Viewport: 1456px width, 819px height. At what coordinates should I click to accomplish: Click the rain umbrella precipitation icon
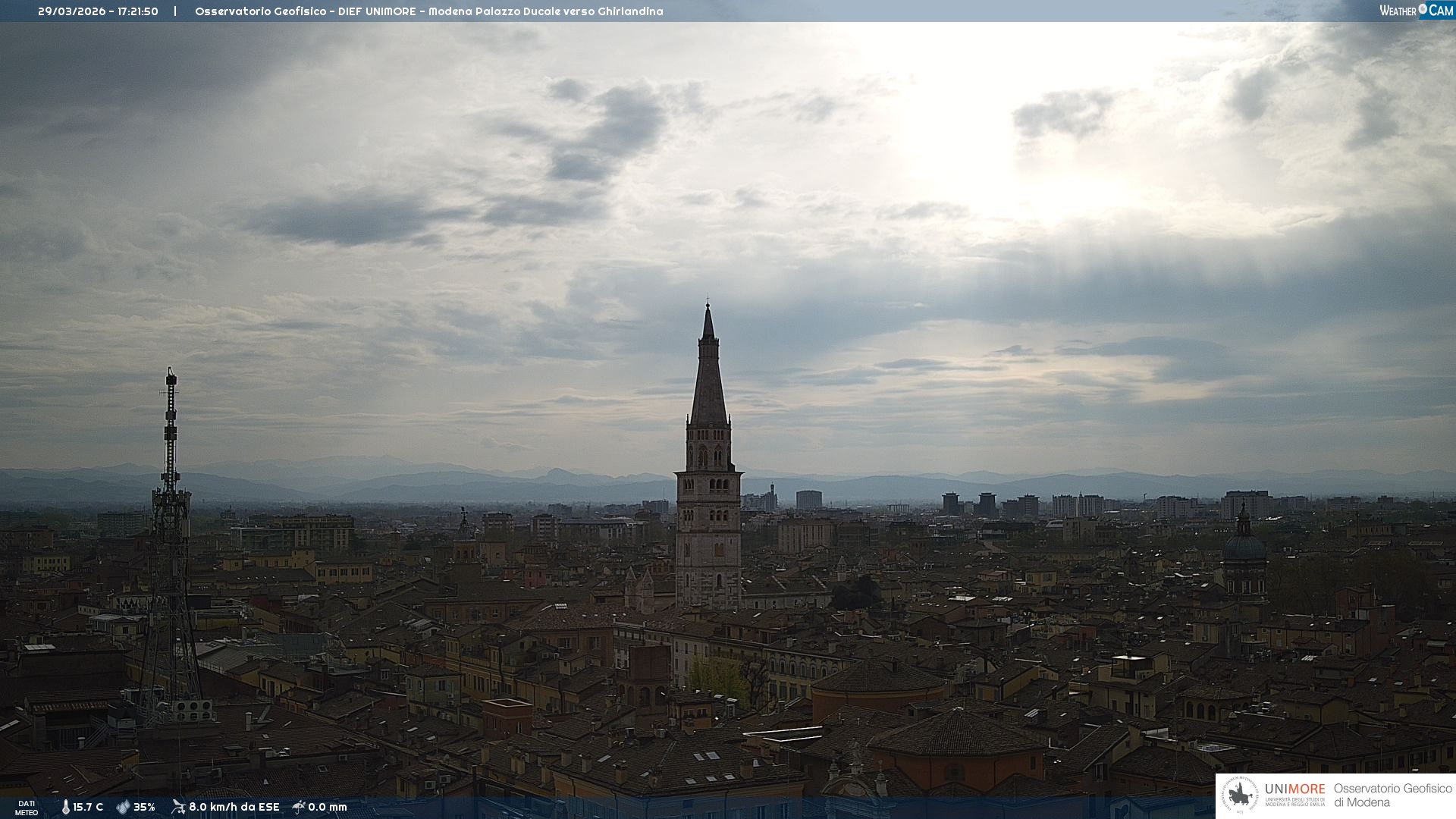click(299, 807)
